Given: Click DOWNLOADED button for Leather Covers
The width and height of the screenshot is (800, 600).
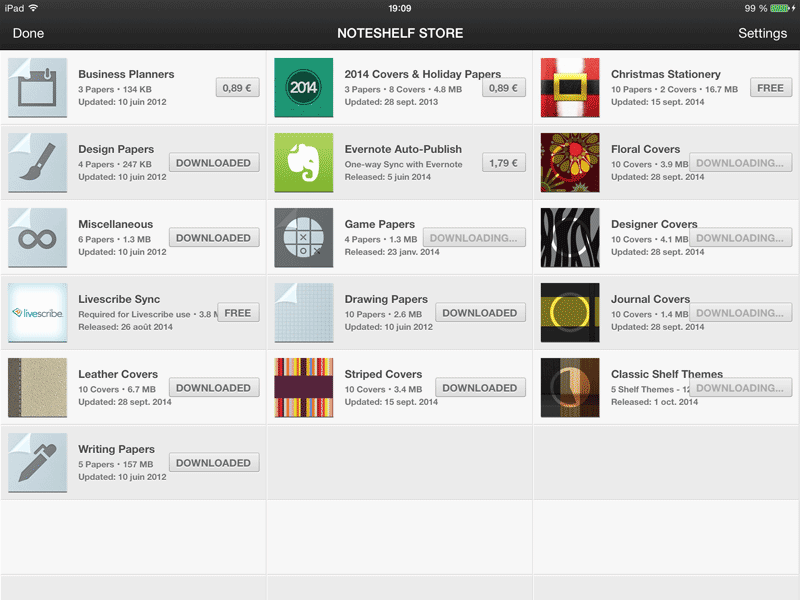Looking at the screenshot, I should (x=214, y=388).
